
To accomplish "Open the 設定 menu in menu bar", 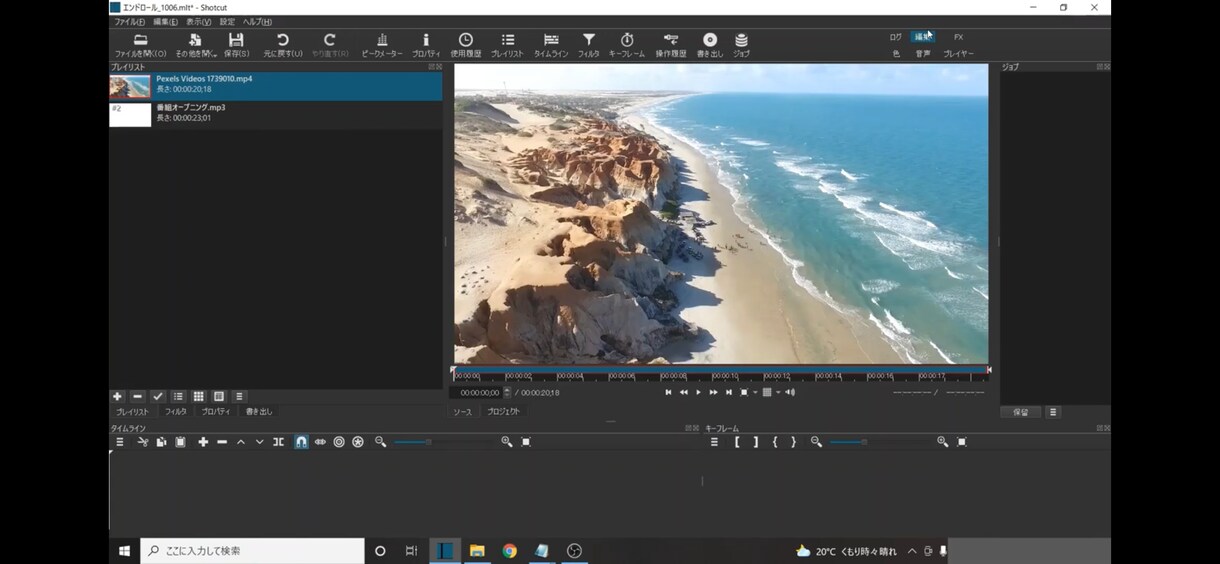I will tap(227, 22).
